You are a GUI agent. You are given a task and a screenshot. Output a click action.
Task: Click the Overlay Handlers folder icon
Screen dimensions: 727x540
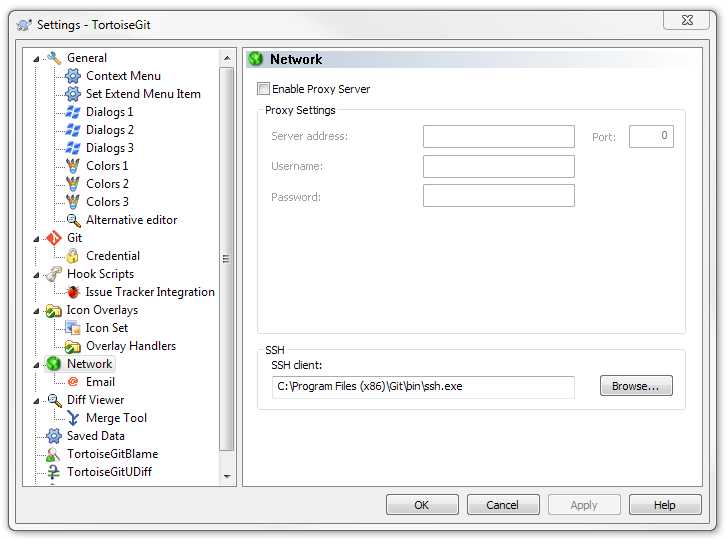click(73, 346)
